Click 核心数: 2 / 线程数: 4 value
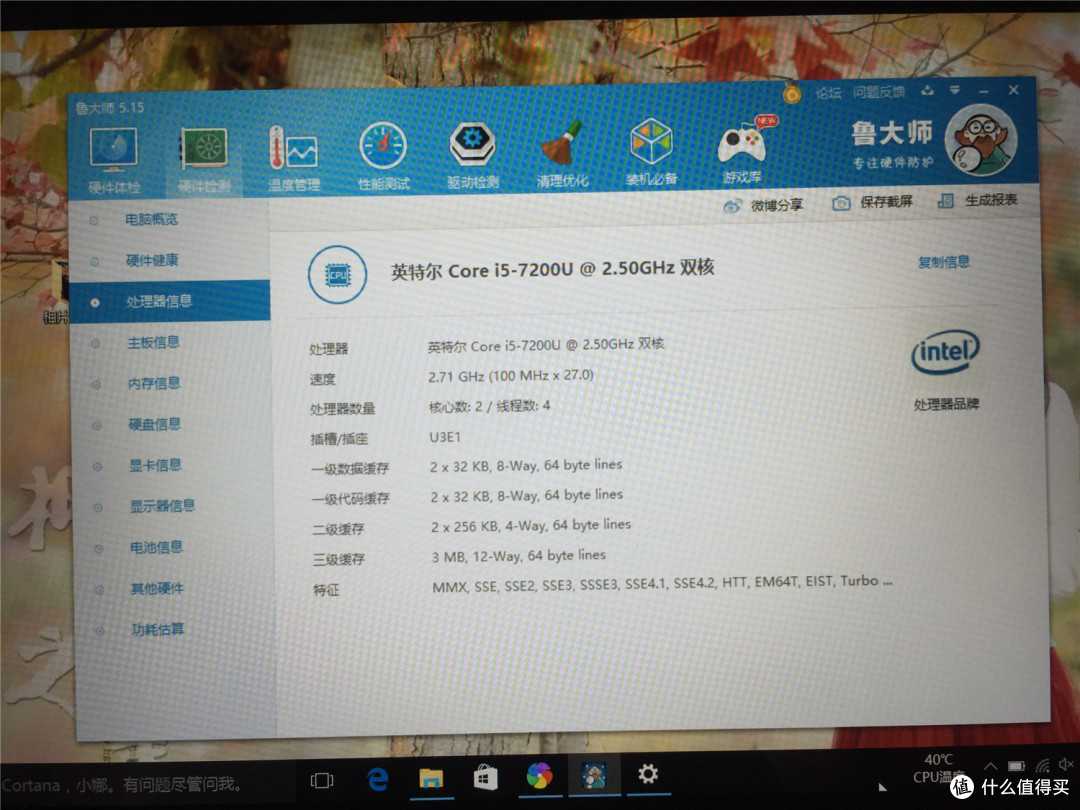1080x810 pixels. pos(490,406)
